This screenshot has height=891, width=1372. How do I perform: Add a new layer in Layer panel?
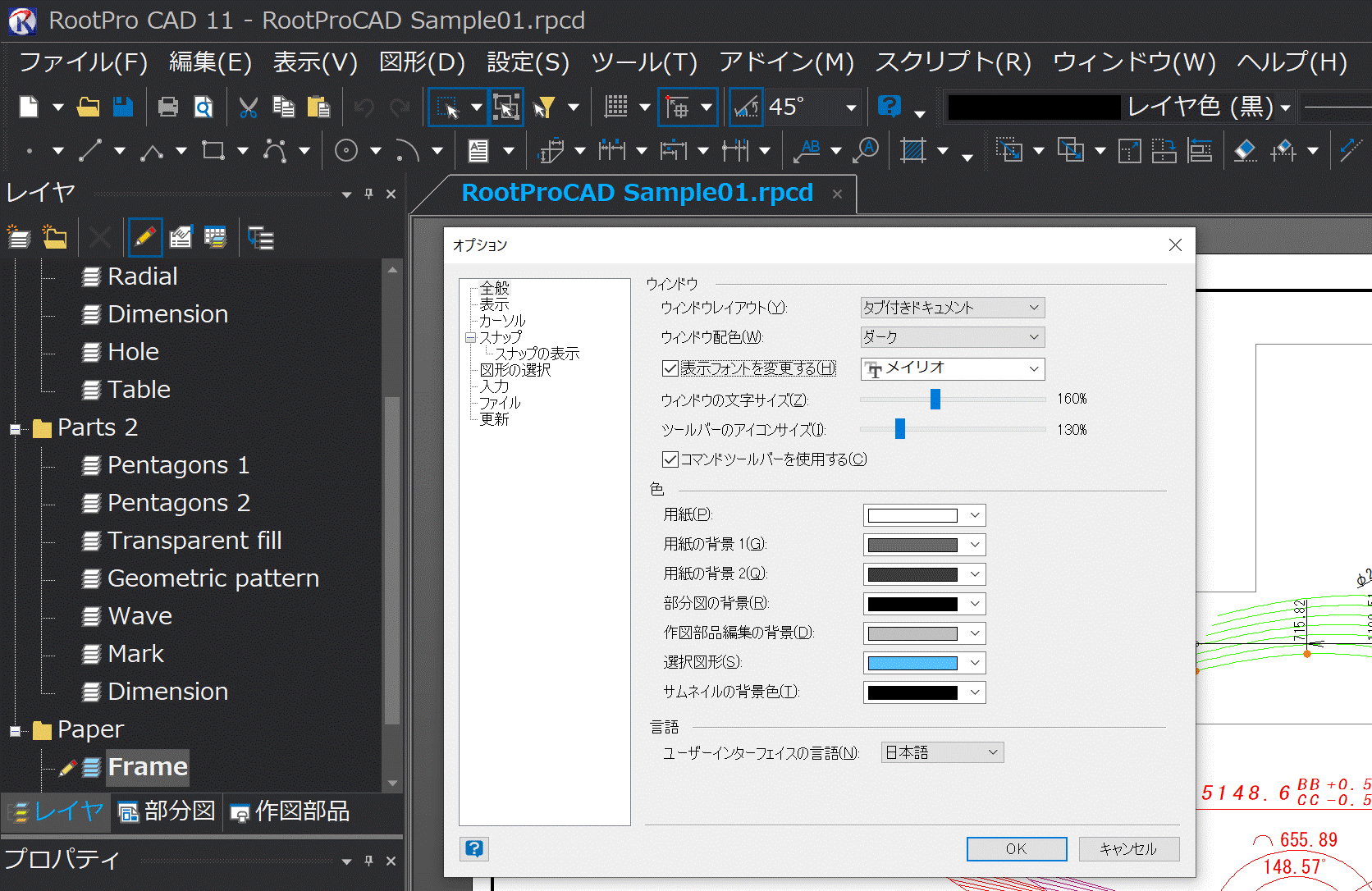coord(18,238)
